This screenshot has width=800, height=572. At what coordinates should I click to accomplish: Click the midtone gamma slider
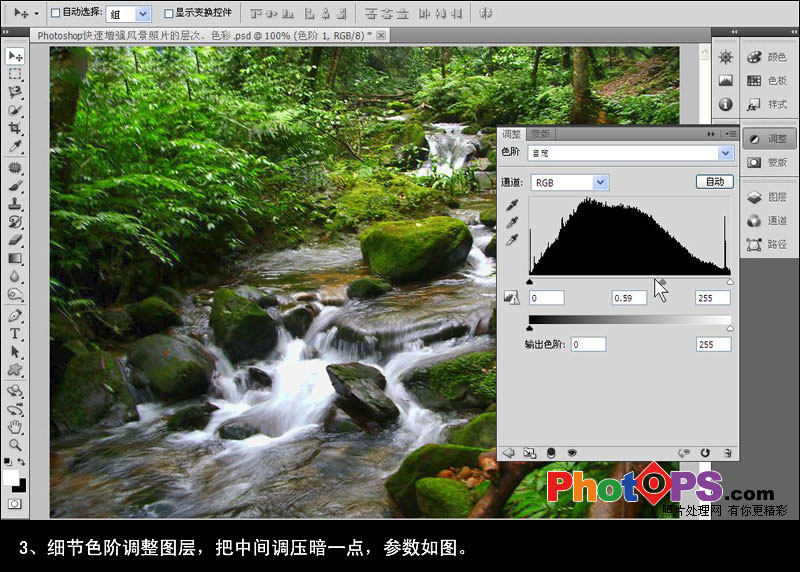coord(662,282)
